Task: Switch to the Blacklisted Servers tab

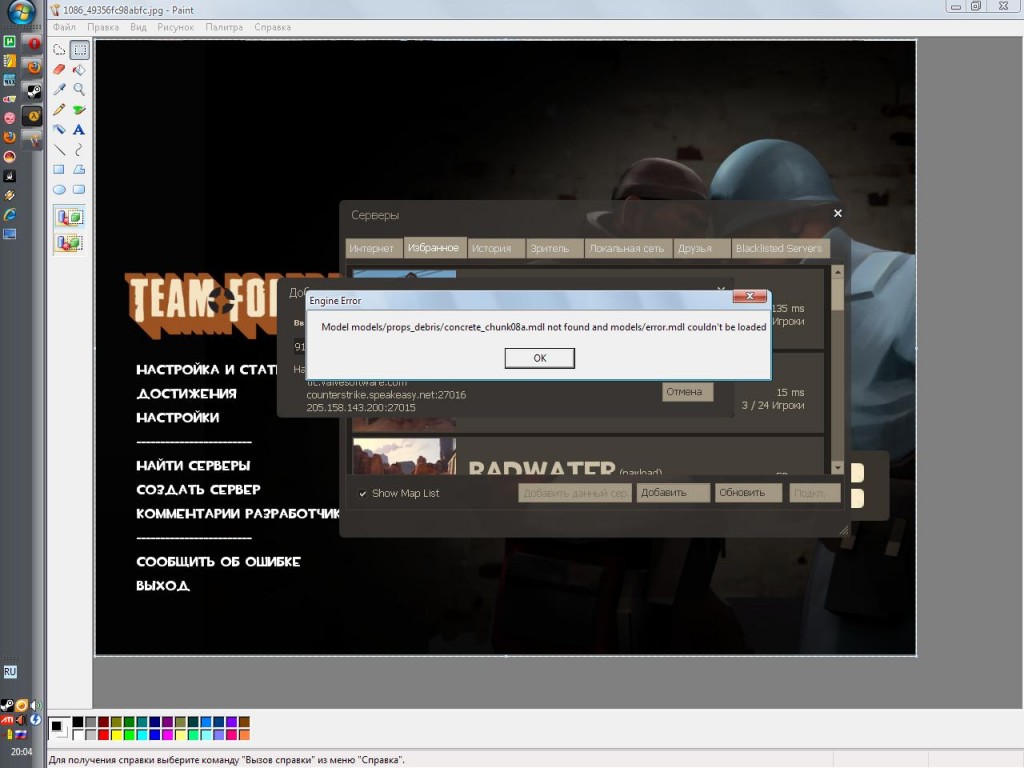Action: click(780, 248)
